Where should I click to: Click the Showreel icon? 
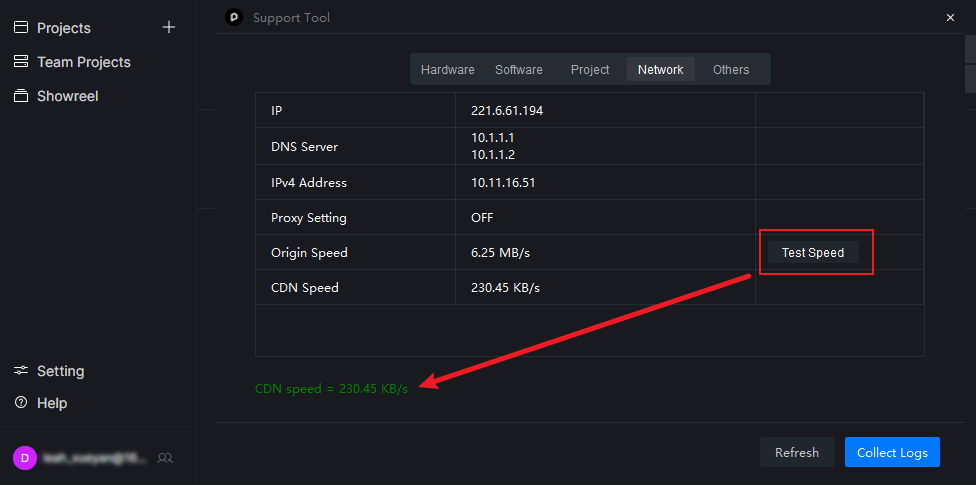(x=20, y=96)
